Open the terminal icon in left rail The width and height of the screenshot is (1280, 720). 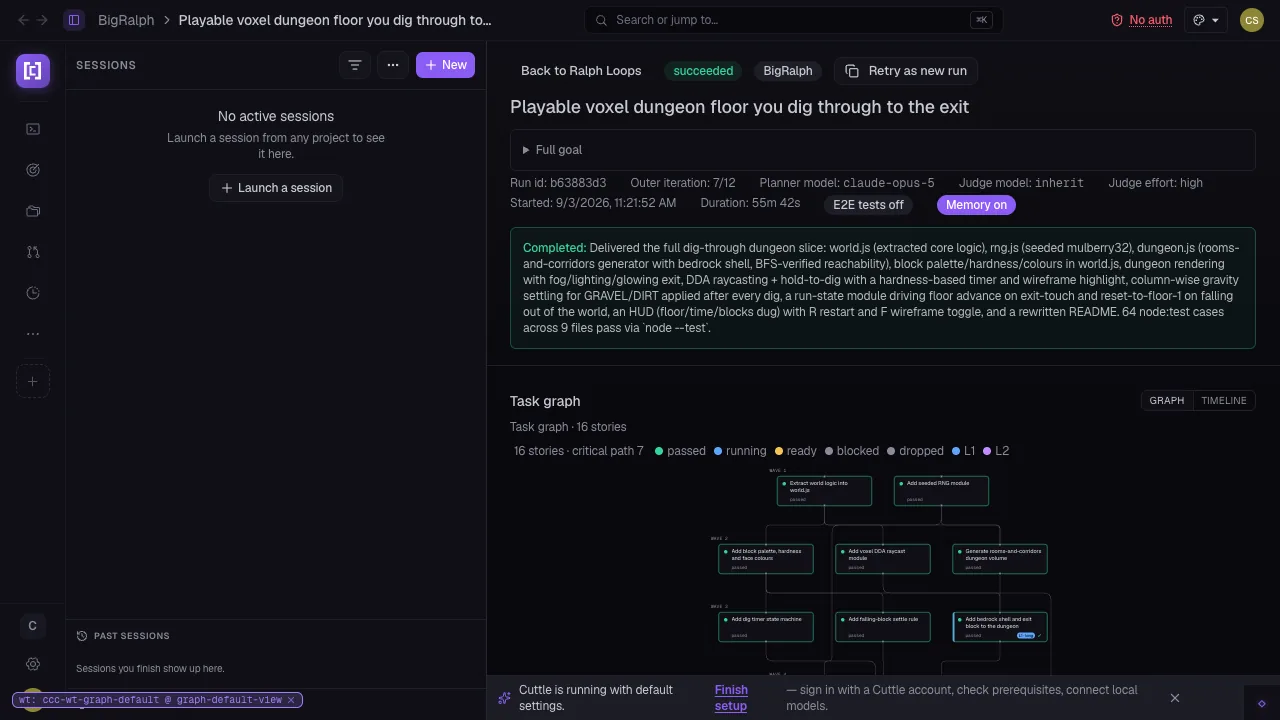coord(33,129)
